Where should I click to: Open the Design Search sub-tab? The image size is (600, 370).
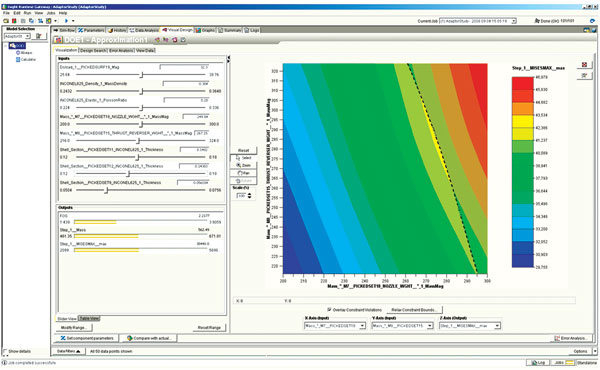[x=93, y=50]
